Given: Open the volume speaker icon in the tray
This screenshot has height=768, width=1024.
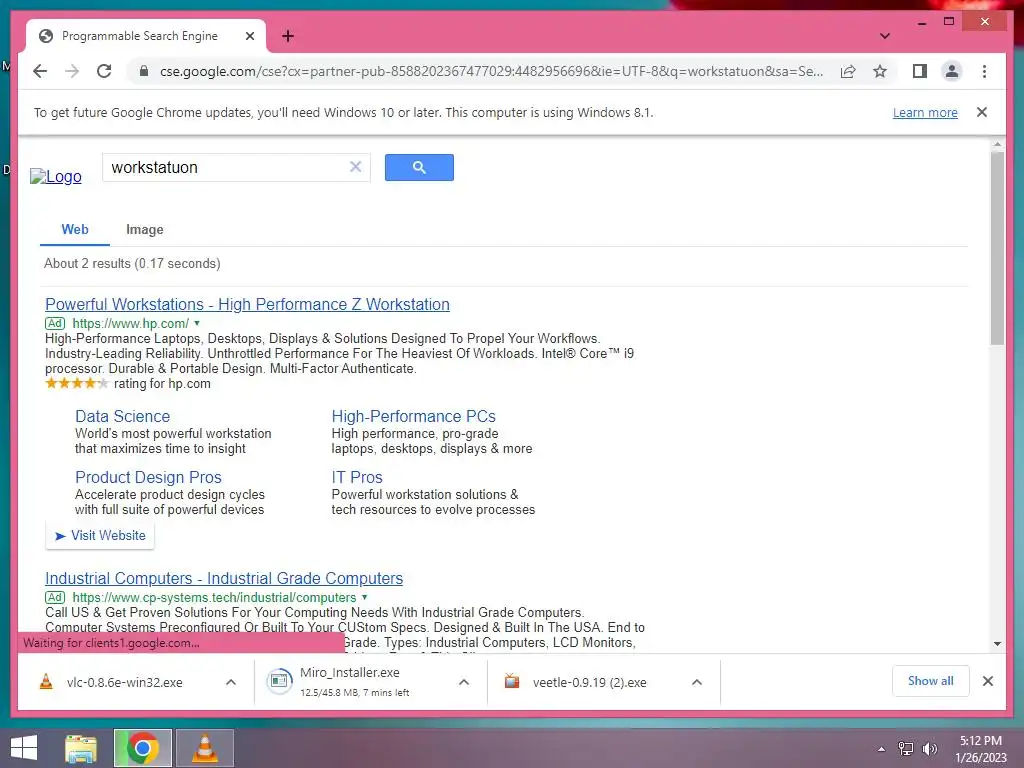Looking at the screenshot, I should click(x=929, y=749).
